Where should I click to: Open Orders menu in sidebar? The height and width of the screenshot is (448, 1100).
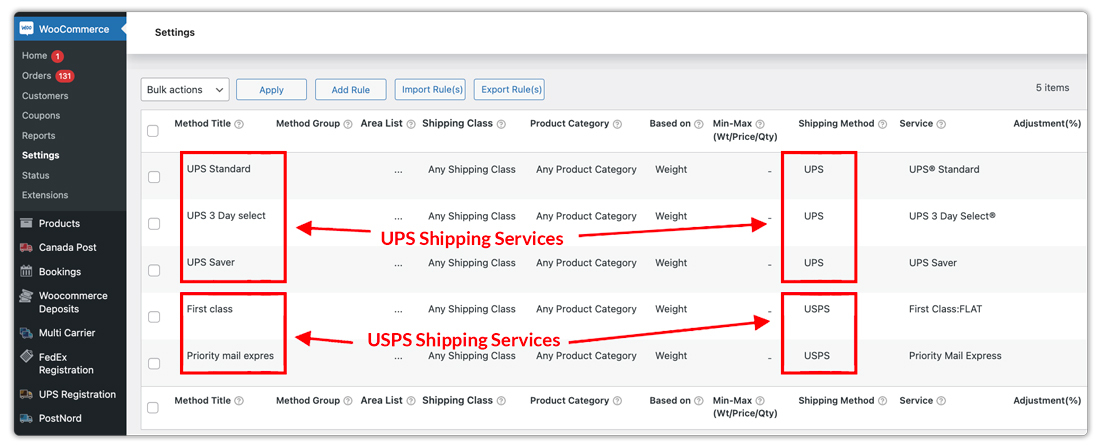click(37, 76)
